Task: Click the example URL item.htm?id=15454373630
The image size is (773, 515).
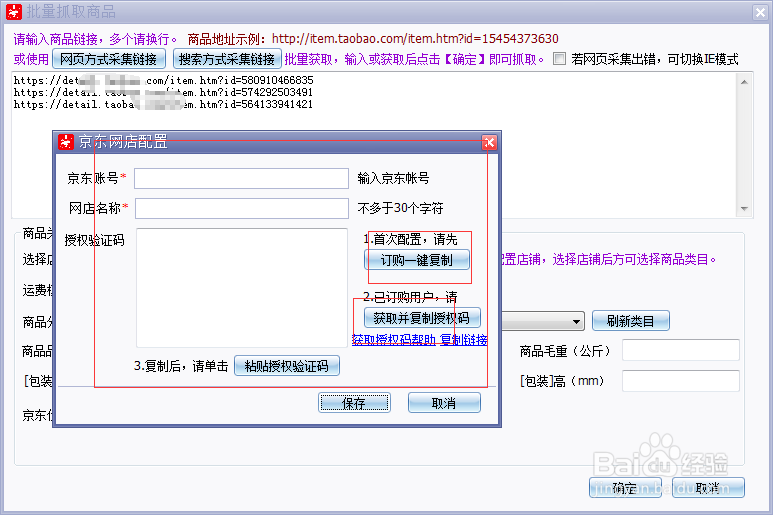Action: [x=415, y=38]
